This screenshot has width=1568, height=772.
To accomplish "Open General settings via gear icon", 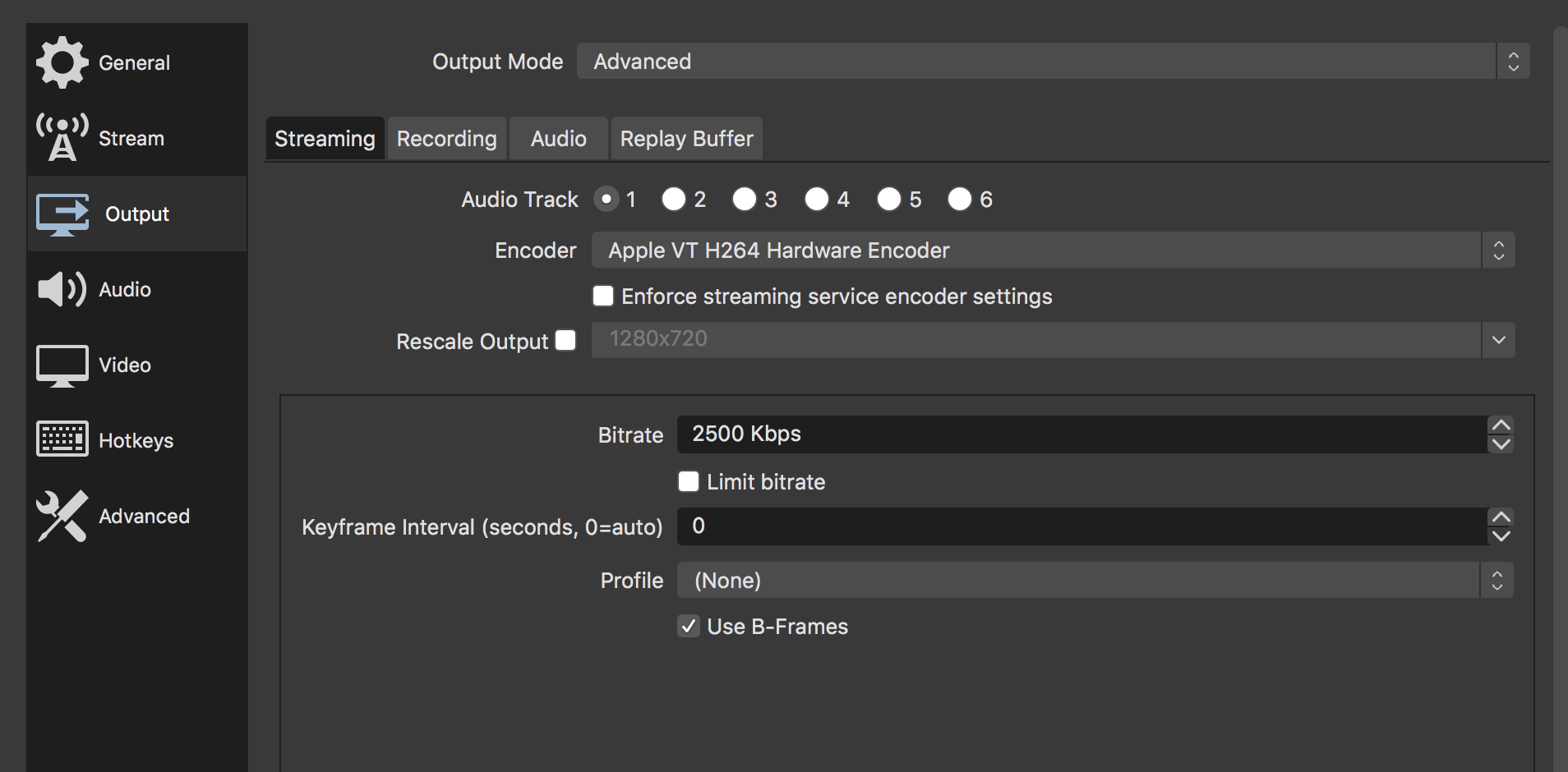I will (x=62, y=62).
